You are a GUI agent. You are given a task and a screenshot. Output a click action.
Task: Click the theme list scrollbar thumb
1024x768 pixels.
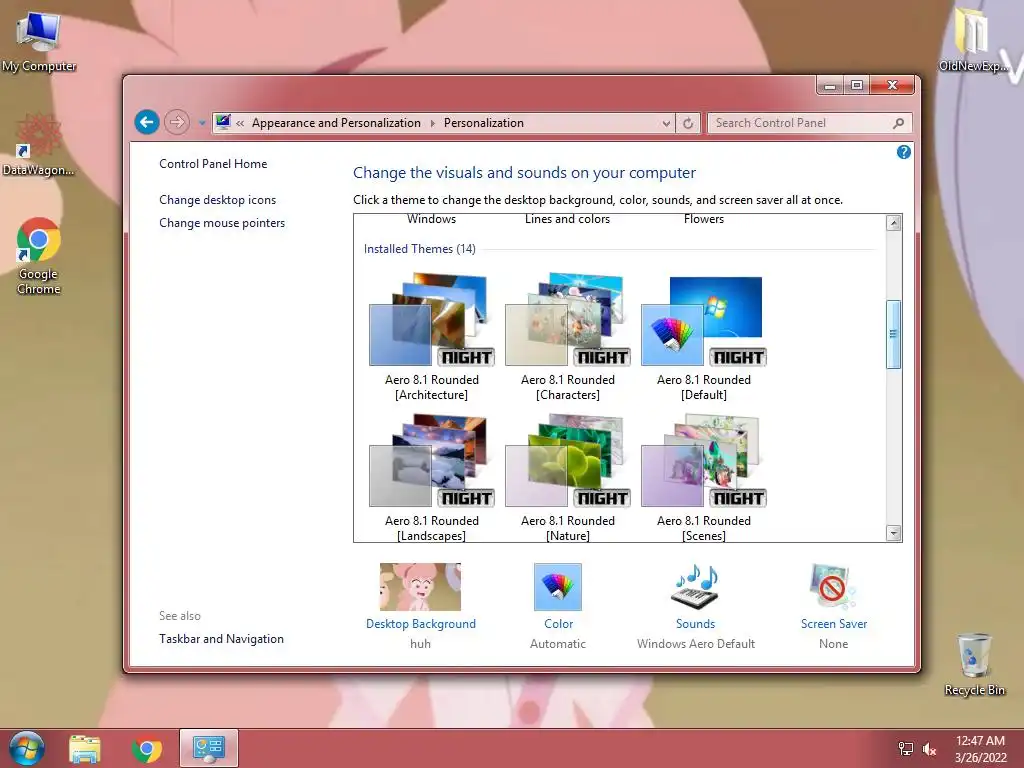893,334
